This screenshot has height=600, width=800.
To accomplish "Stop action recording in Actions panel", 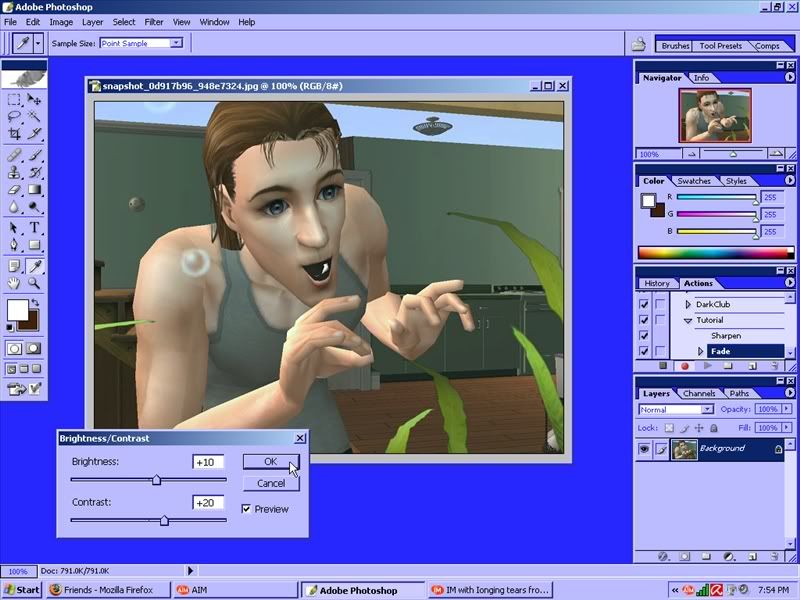I will [x=663, y=366].
